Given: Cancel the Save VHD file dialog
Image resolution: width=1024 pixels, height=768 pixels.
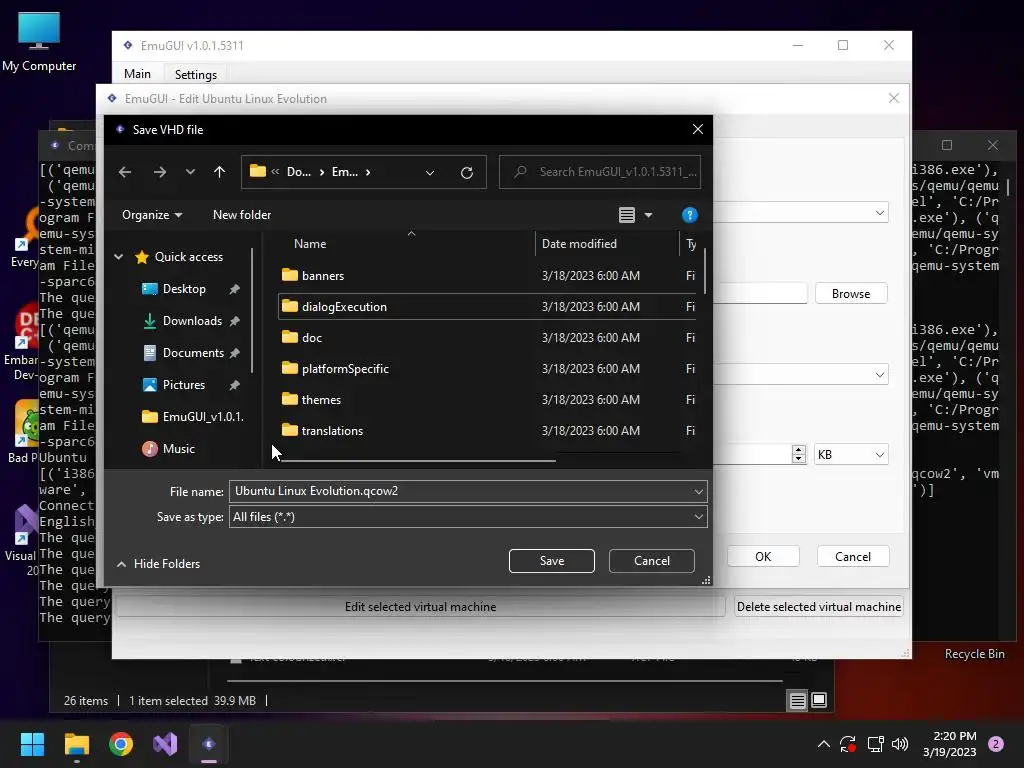Looking at the screenshot, I should [652, 561].
